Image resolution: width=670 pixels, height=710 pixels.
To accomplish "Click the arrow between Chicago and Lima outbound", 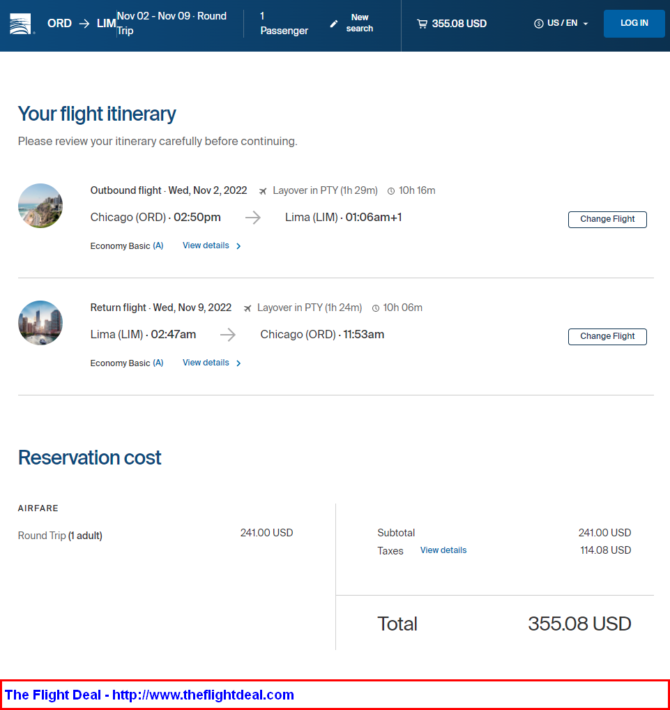I will (253, 217).
